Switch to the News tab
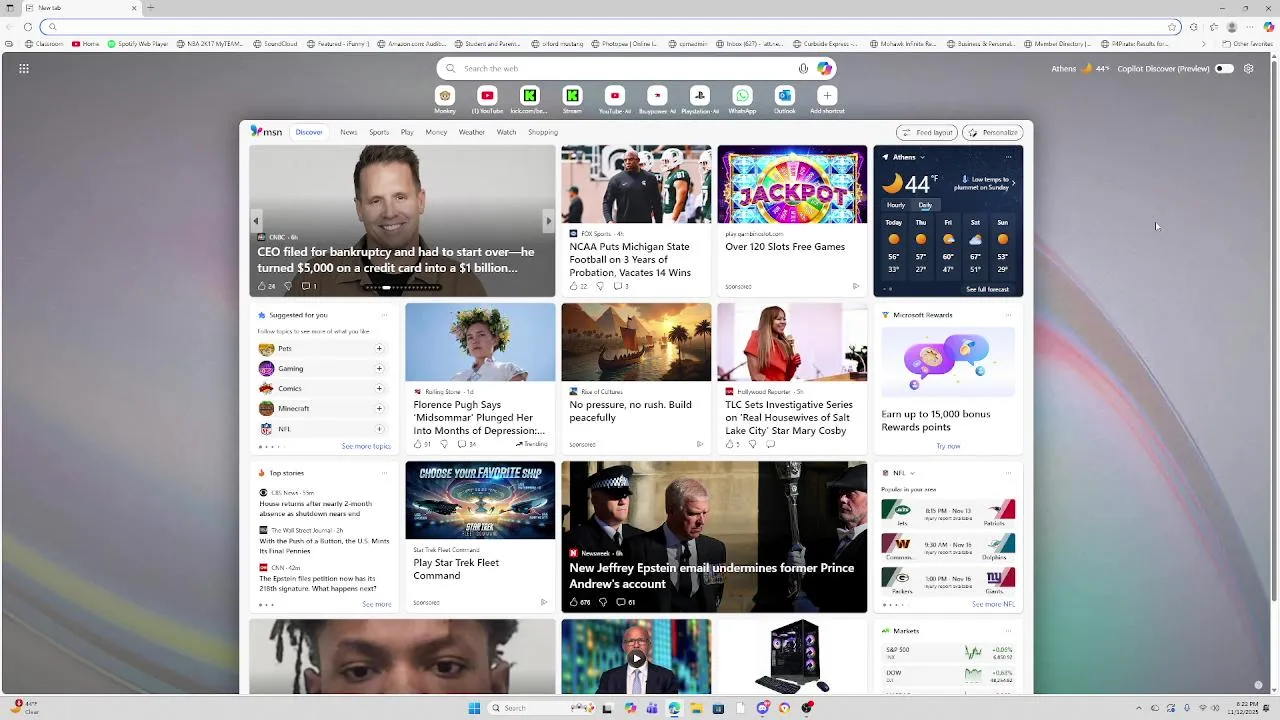 (x=348, y=132)
